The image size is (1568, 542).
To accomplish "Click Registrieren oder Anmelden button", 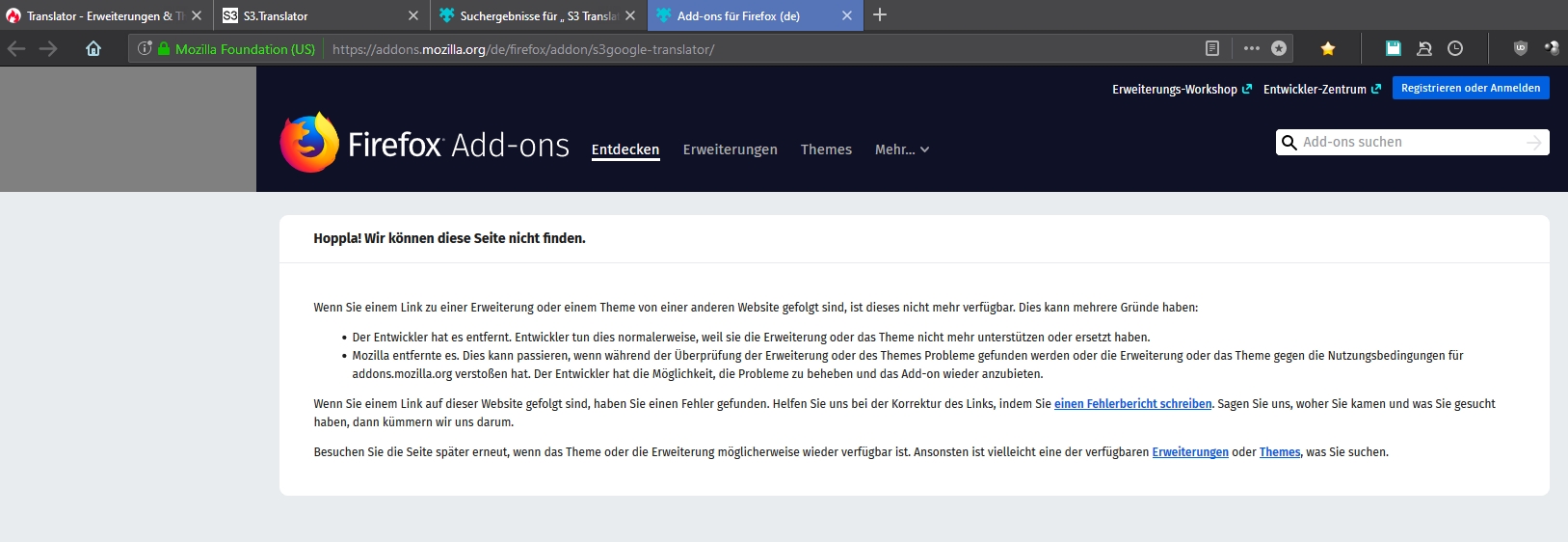I will (x=1470, y=88).
